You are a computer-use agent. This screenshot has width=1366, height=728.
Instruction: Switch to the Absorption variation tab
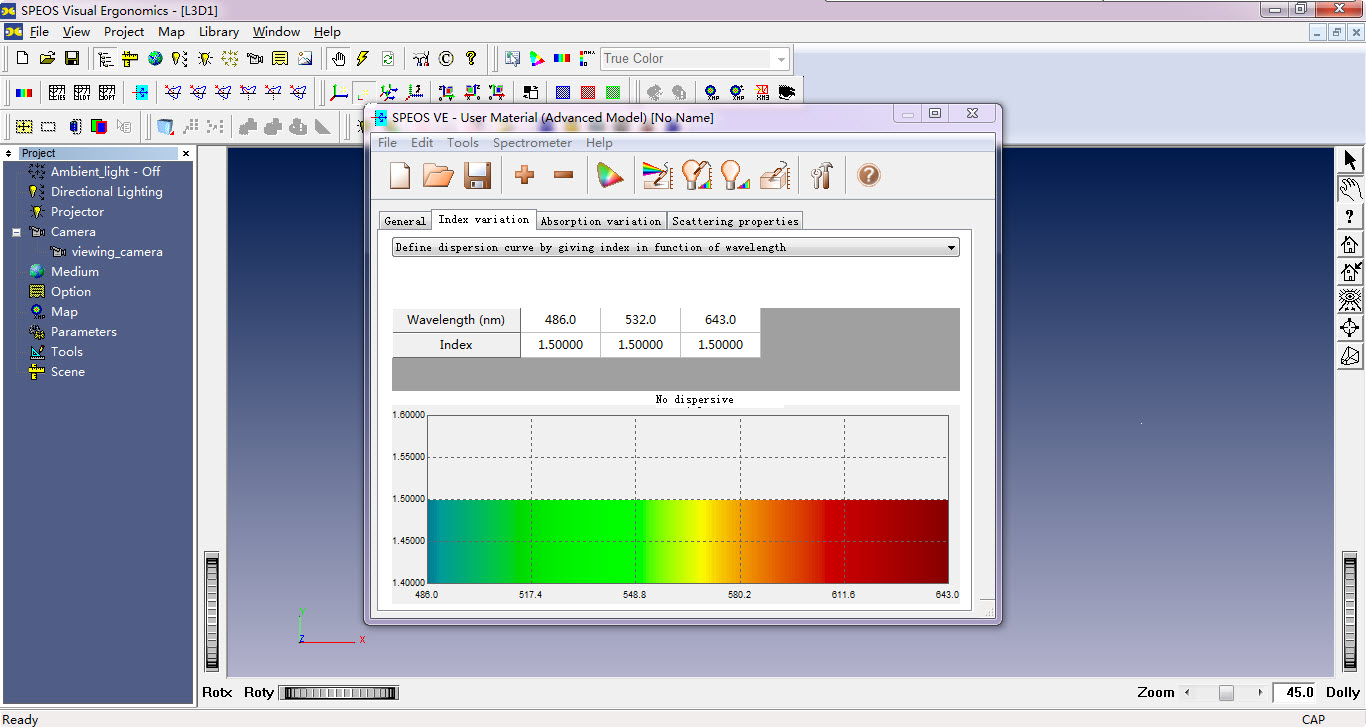(x=601, y=221)
